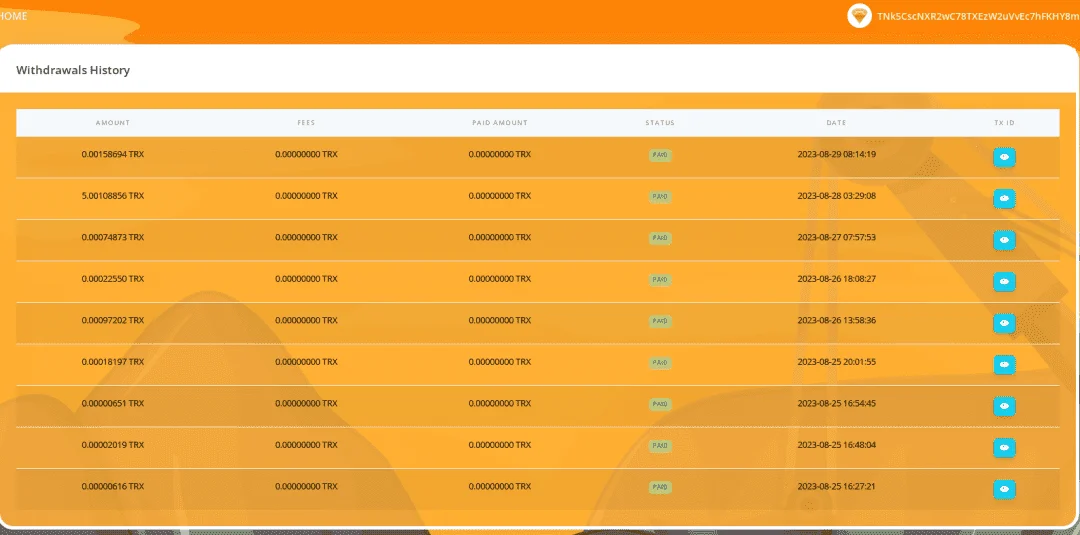Image resolution: width=1080 pixels, height=535 pixels.
Task: Select the PAID badge dated 2023-08-28 03:29:08
Action: click(660, 197)
